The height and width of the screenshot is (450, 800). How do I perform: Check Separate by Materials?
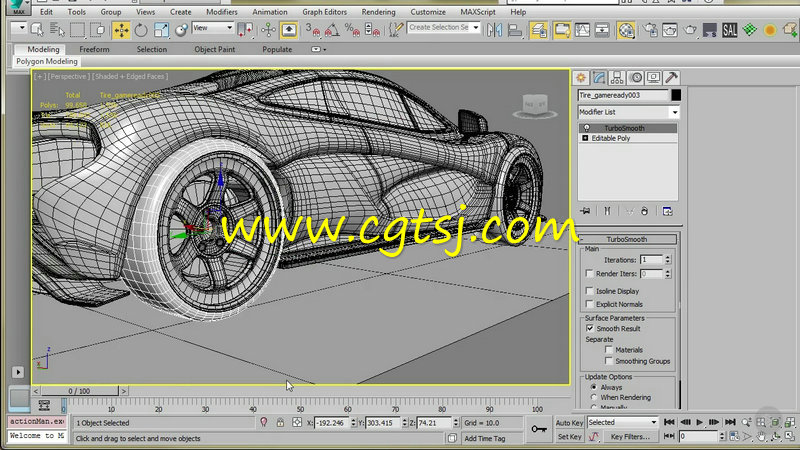[x=609, y=349]
